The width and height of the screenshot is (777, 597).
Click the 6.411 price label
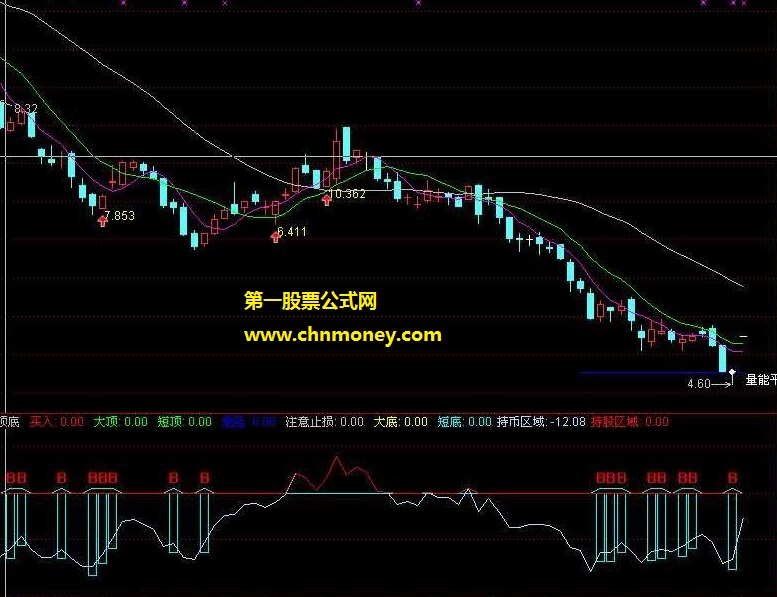292,231
